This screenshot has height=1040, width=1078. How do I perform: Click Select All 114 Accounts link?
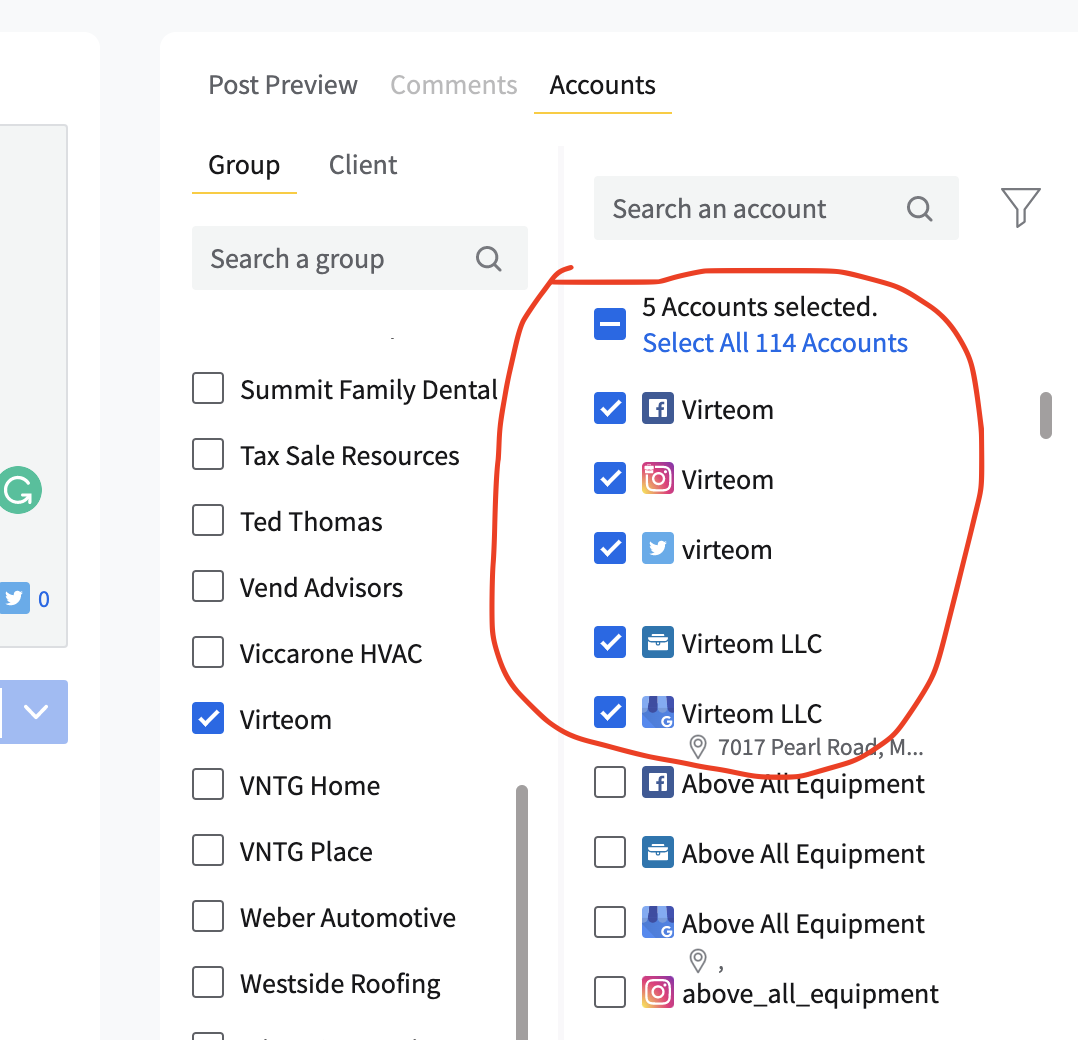775,343
